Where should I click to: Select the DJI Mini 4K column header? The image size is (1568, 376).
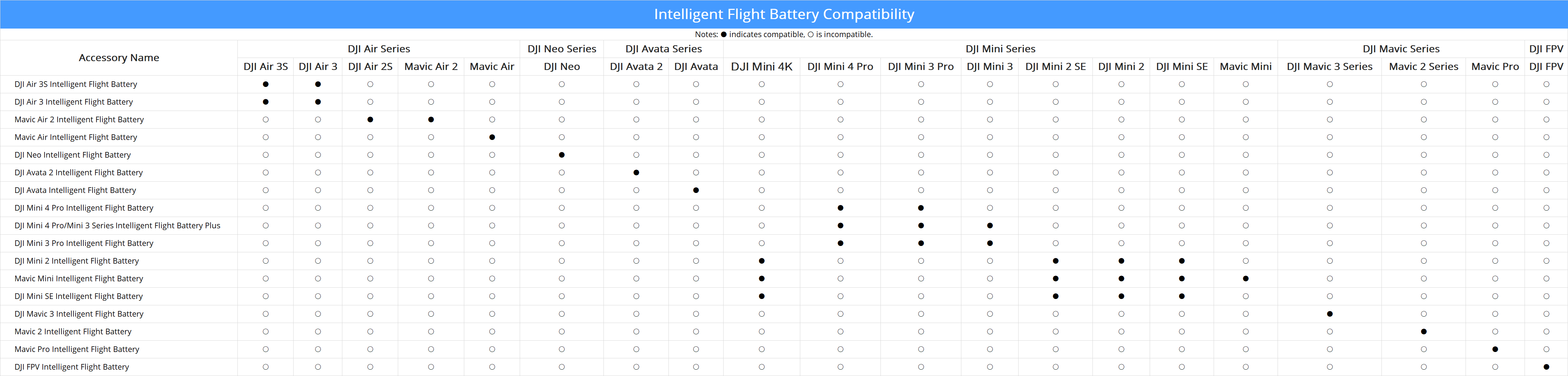click(x=761, y=66)
